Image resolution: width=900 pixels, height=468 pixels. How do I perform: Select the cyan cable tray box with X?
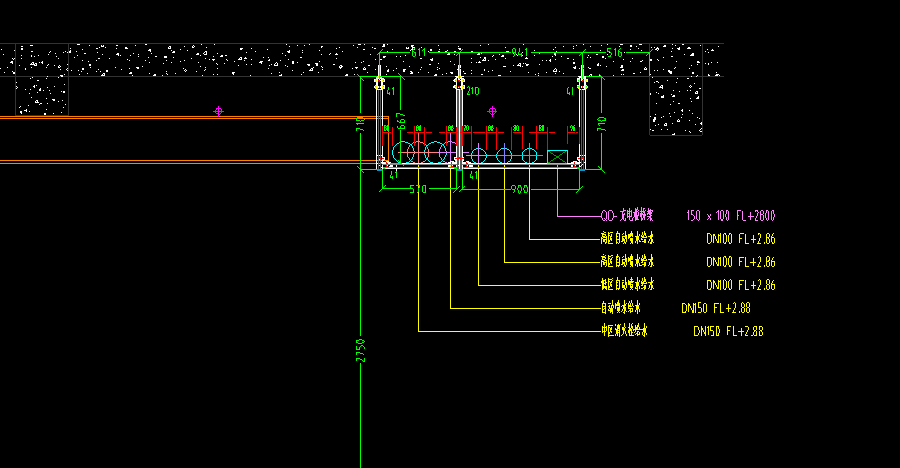point(557,157)
